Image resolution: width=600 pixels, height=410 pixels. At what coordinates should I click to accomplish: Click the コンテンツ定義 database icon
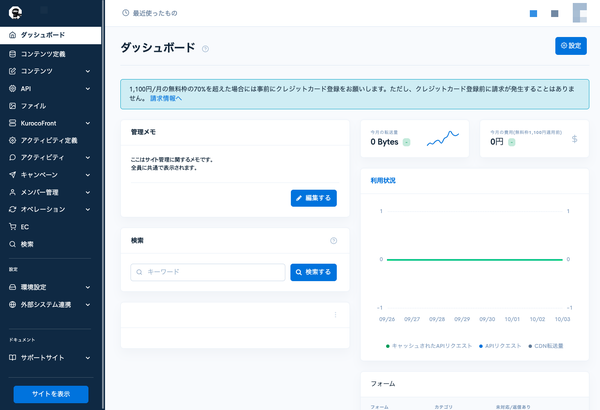tap(12, 54)
